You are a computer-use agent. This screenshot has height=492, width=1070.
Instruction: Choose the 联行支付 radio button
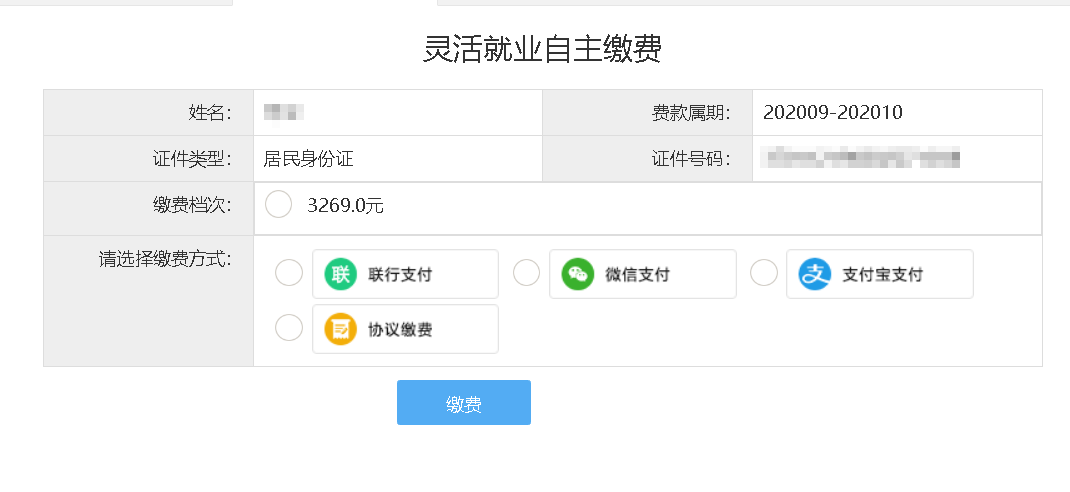point(289,273)
